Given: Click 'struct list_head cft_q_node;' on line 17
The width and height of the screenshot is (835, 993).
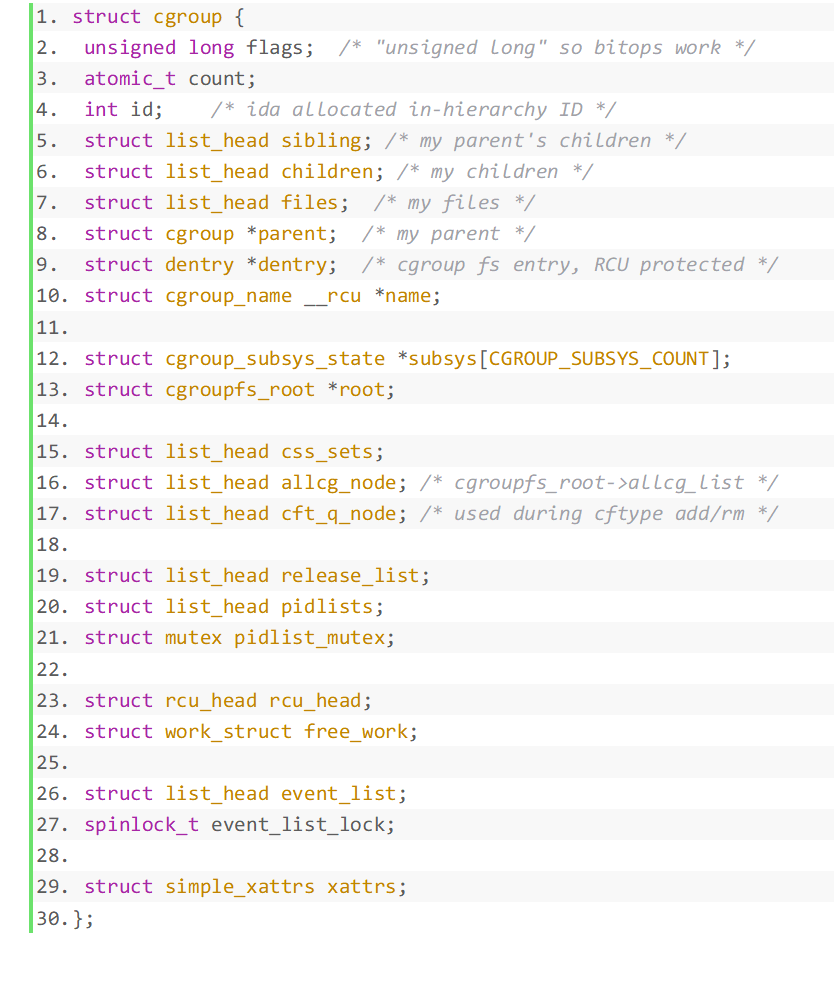Looking at the screenshot, I should [245, 514].
